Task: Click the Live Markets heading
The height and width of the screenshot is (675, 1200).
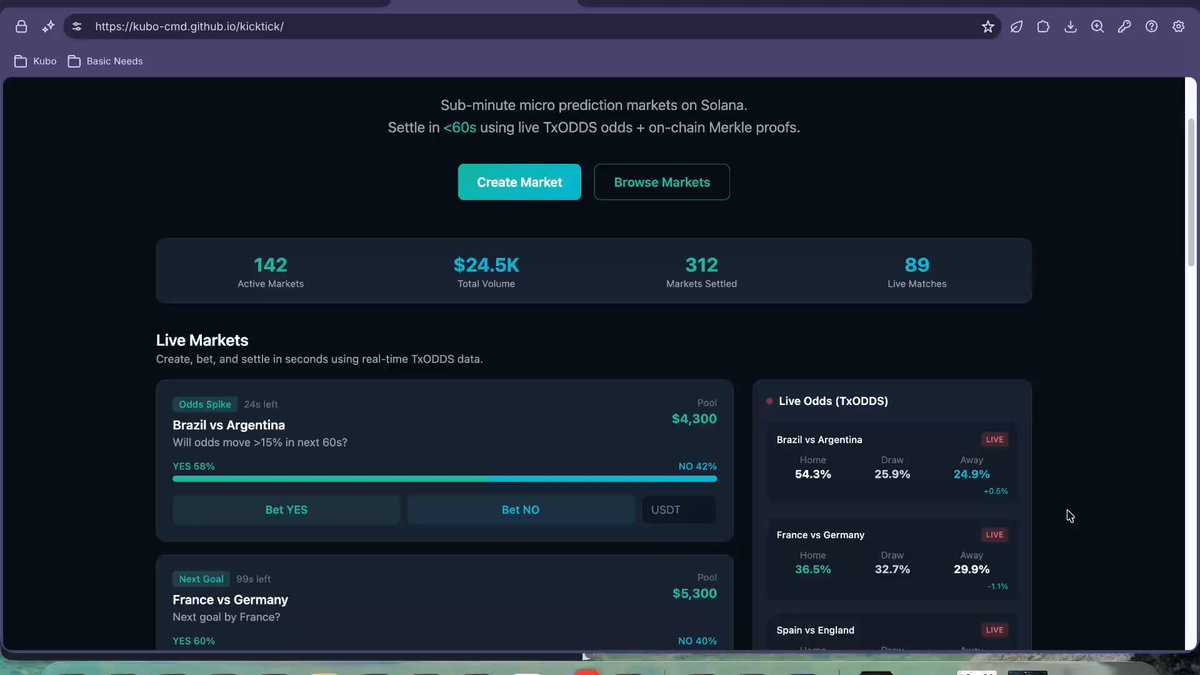Action: pos(202,340)
